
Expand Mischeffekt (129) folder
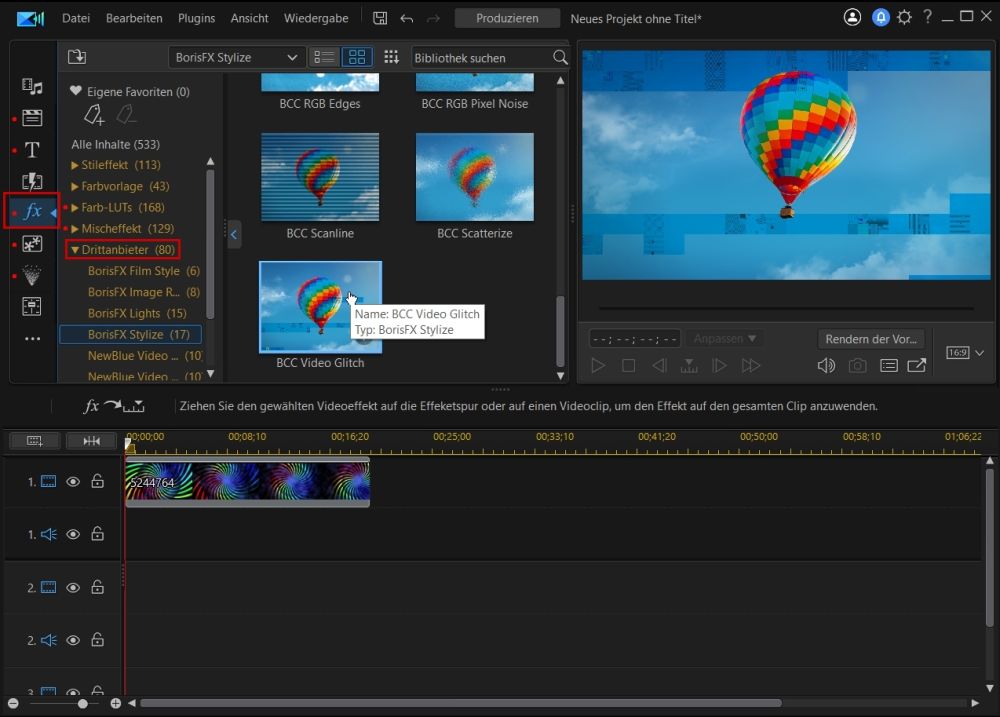75,228
